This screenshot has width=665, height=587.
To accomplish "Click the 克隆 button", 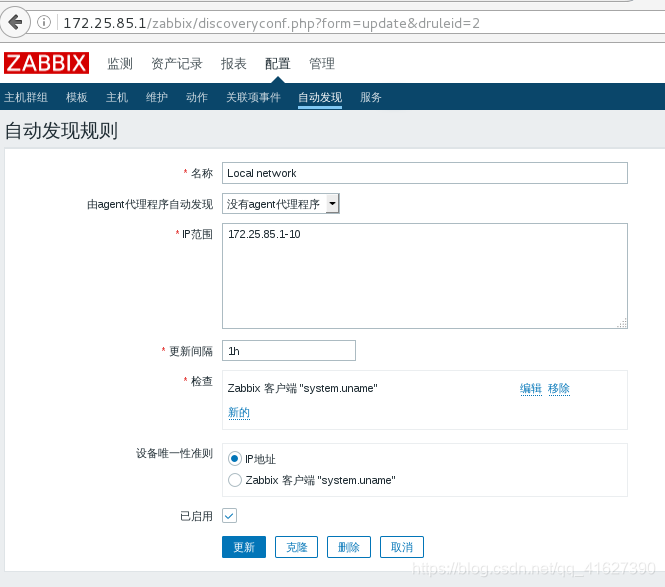I will (x=296, y=547).
